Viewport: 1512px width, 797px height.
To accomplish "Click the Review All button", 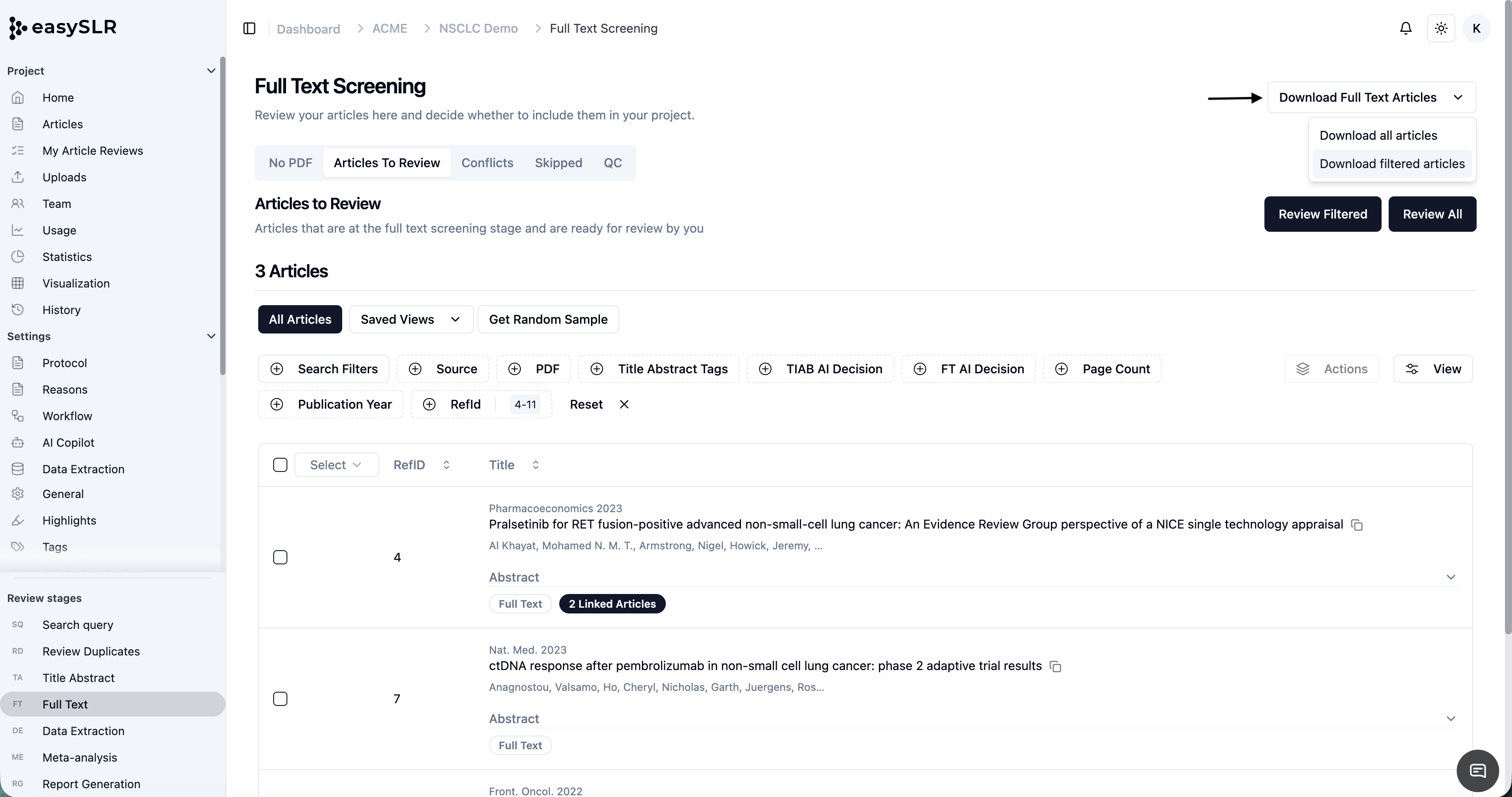I will coord(1432,214).
